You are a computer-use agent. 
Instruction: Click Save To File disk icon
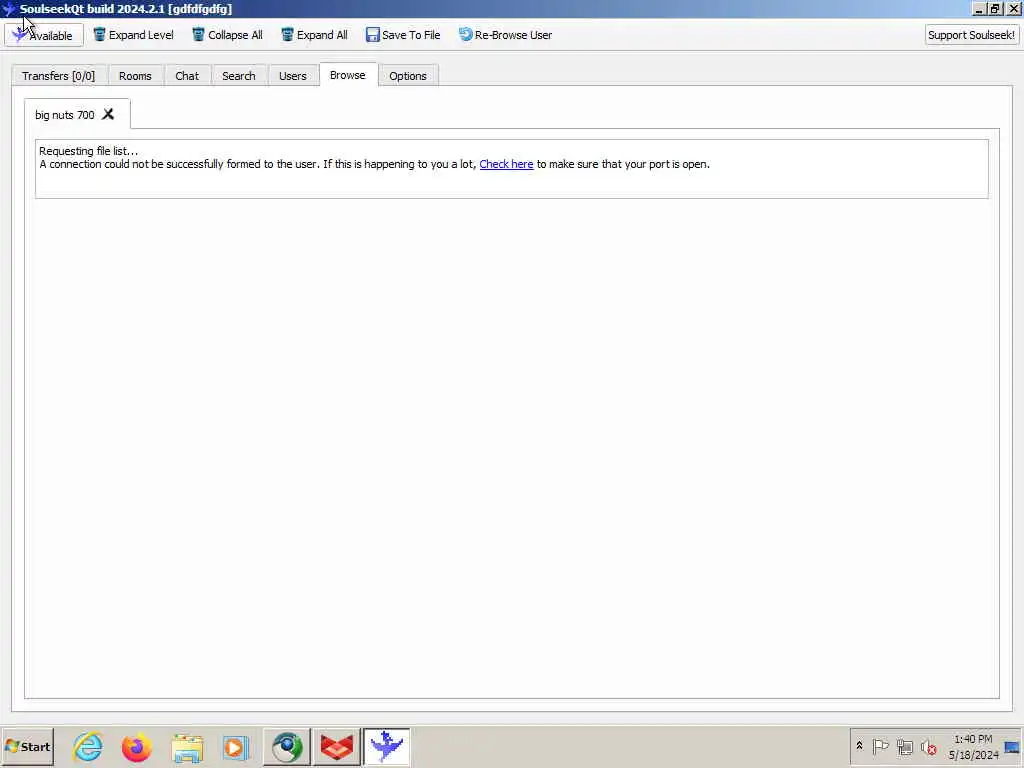click(x=372, y=35)
